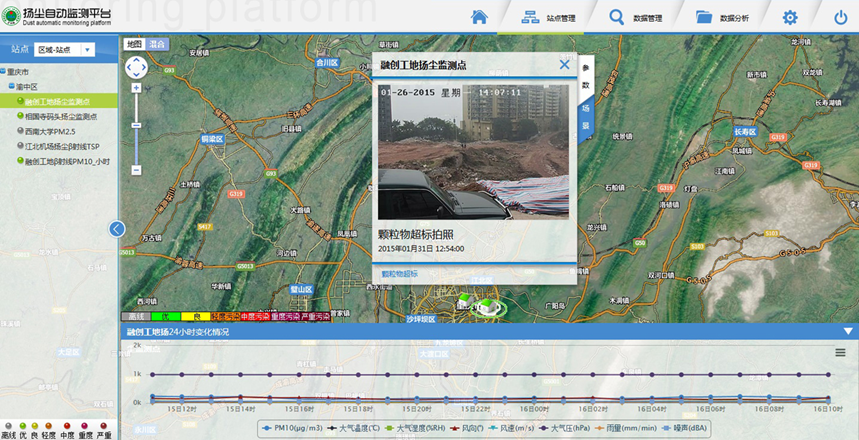Viewport: 859px width, 440px height.
Task: Click the map pan navigation control
Action: [x=136, y=67]
